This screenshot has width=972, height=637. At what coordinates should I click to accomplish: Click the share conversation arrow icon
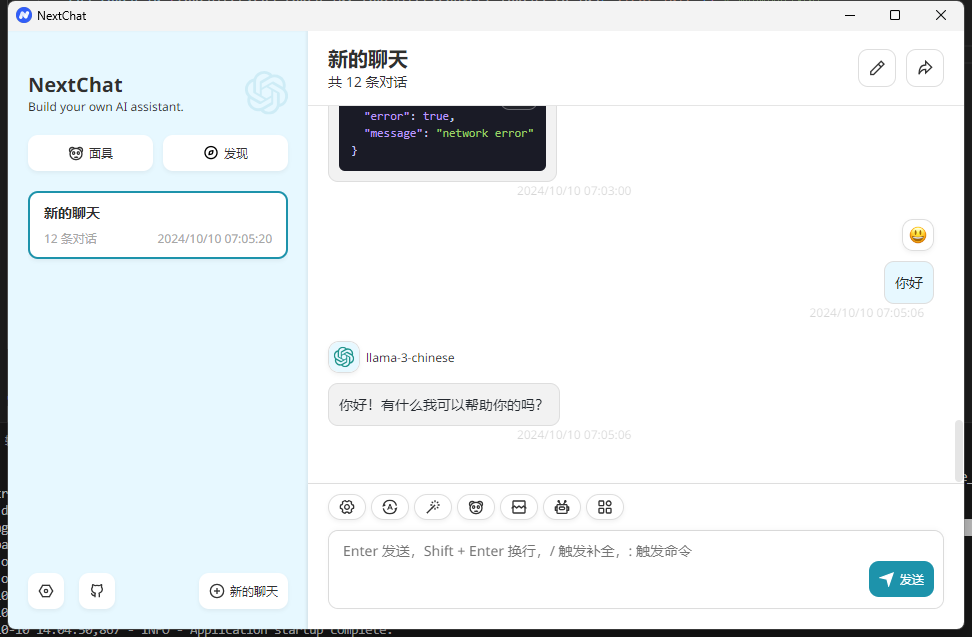pos(925,68)
